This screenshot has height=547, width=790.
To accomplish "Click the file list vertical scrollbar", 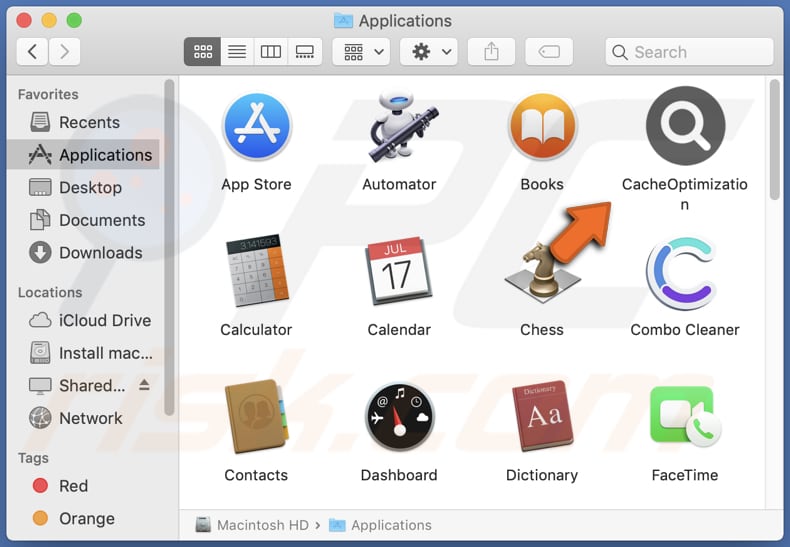I will coord(774,140).
